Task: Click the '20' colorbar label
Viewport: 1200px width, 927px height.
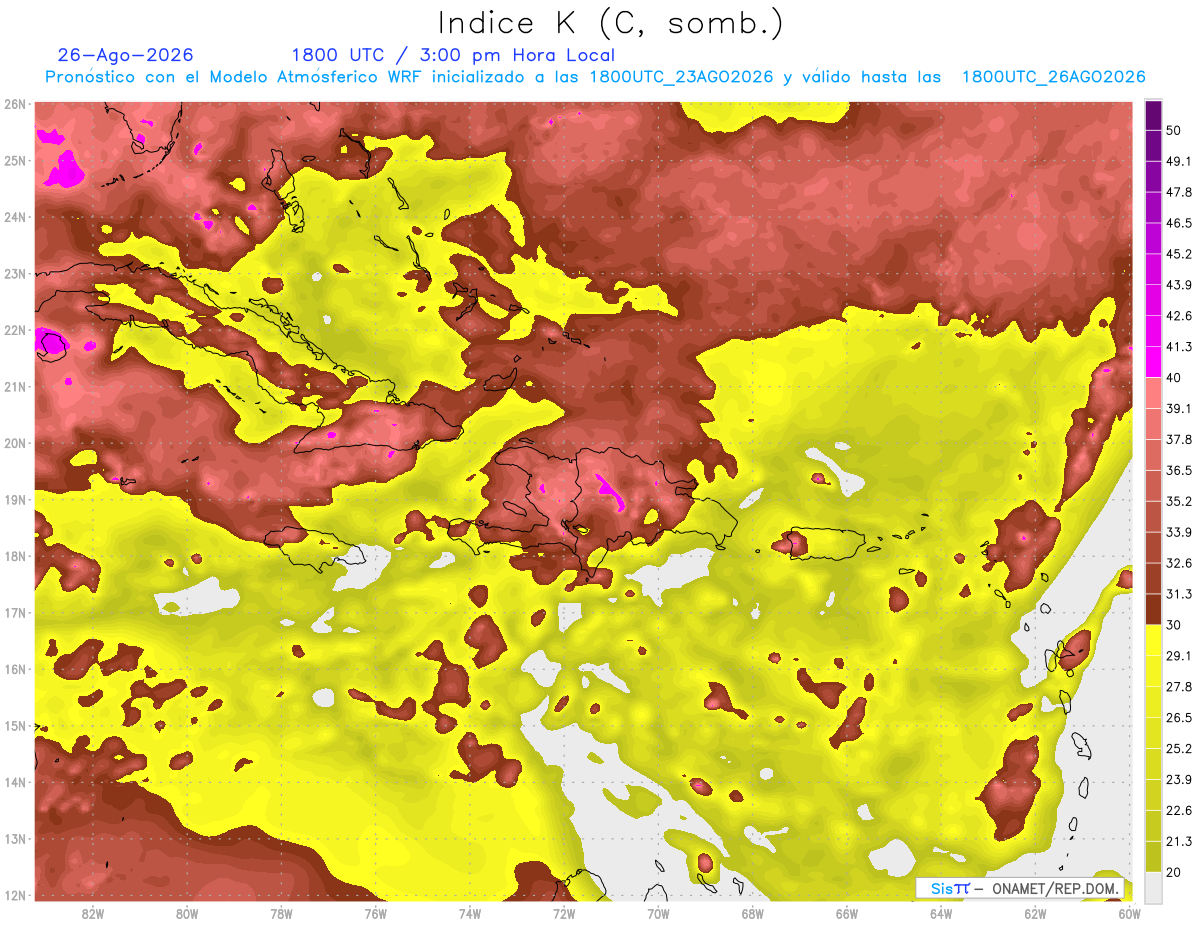Action: pos(1174,872)
